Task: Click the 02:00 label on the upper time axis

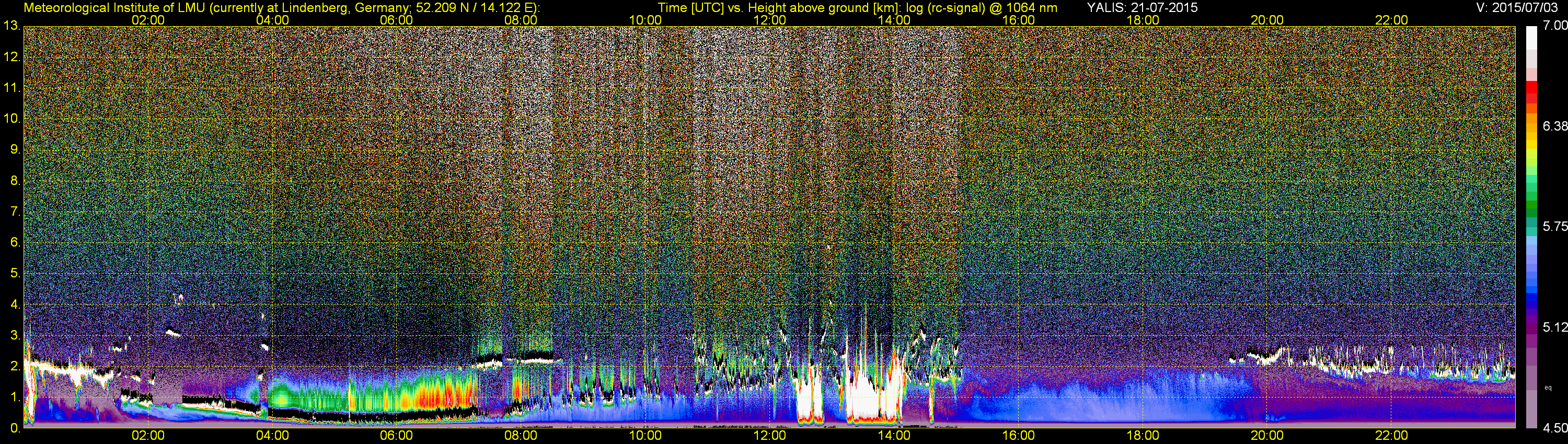Action: (148, 20)
